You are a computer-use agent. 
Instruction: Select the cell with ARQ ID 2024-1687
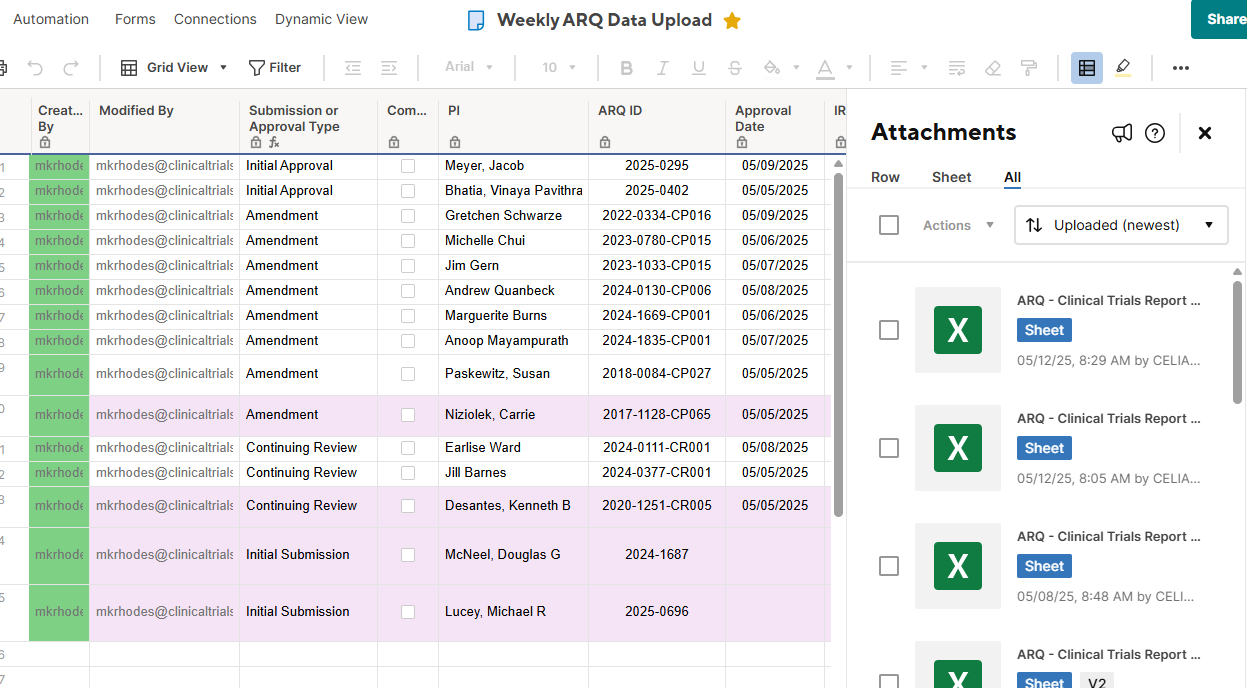tap(657, 555)
